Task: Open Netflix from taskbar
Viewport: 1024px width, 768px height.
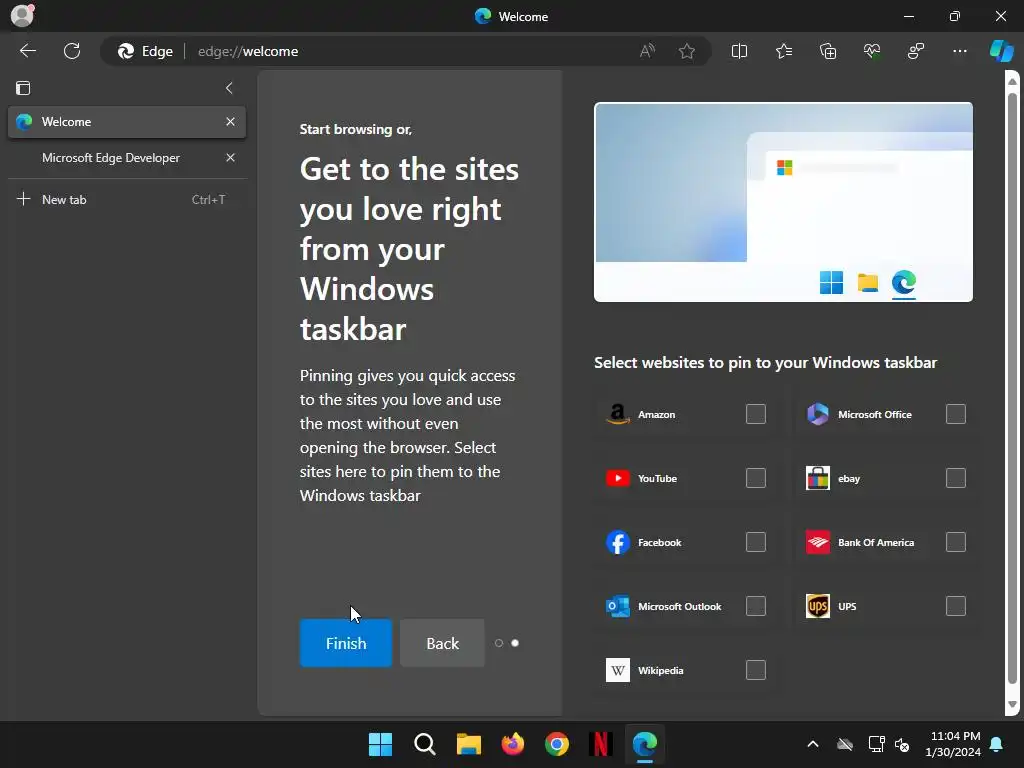Action: click(x=600, y=744)
